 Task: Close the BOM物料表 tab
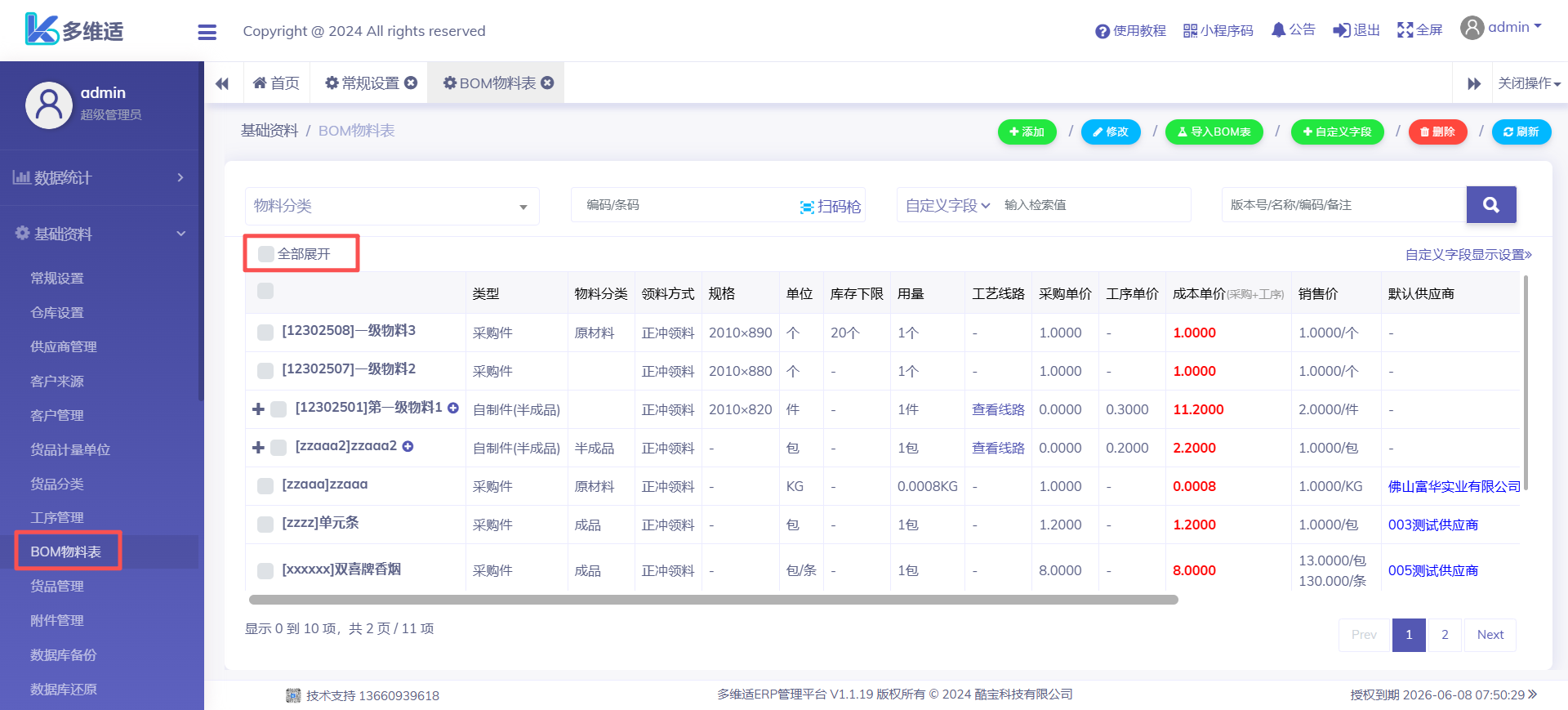click(x=548, y=83)
